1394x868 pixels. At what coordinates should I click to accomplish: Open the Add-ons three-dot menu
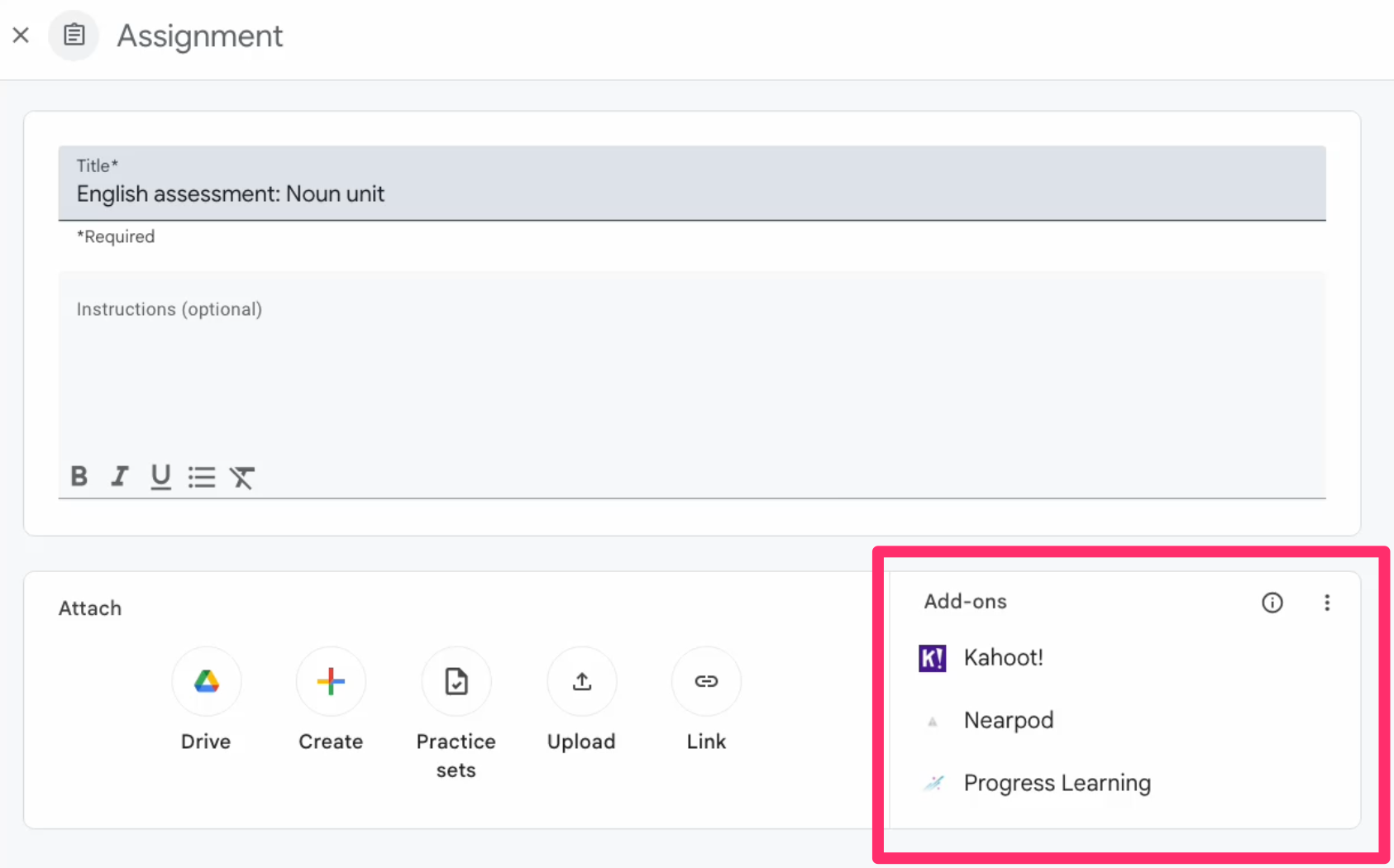[x=1326, y=603]
